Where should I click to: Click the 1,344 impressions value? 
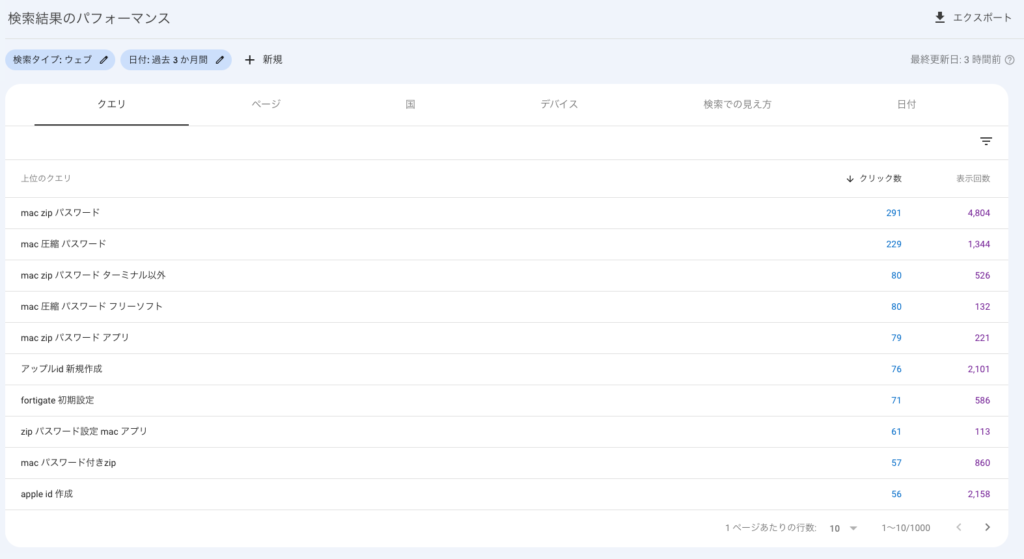979,244
